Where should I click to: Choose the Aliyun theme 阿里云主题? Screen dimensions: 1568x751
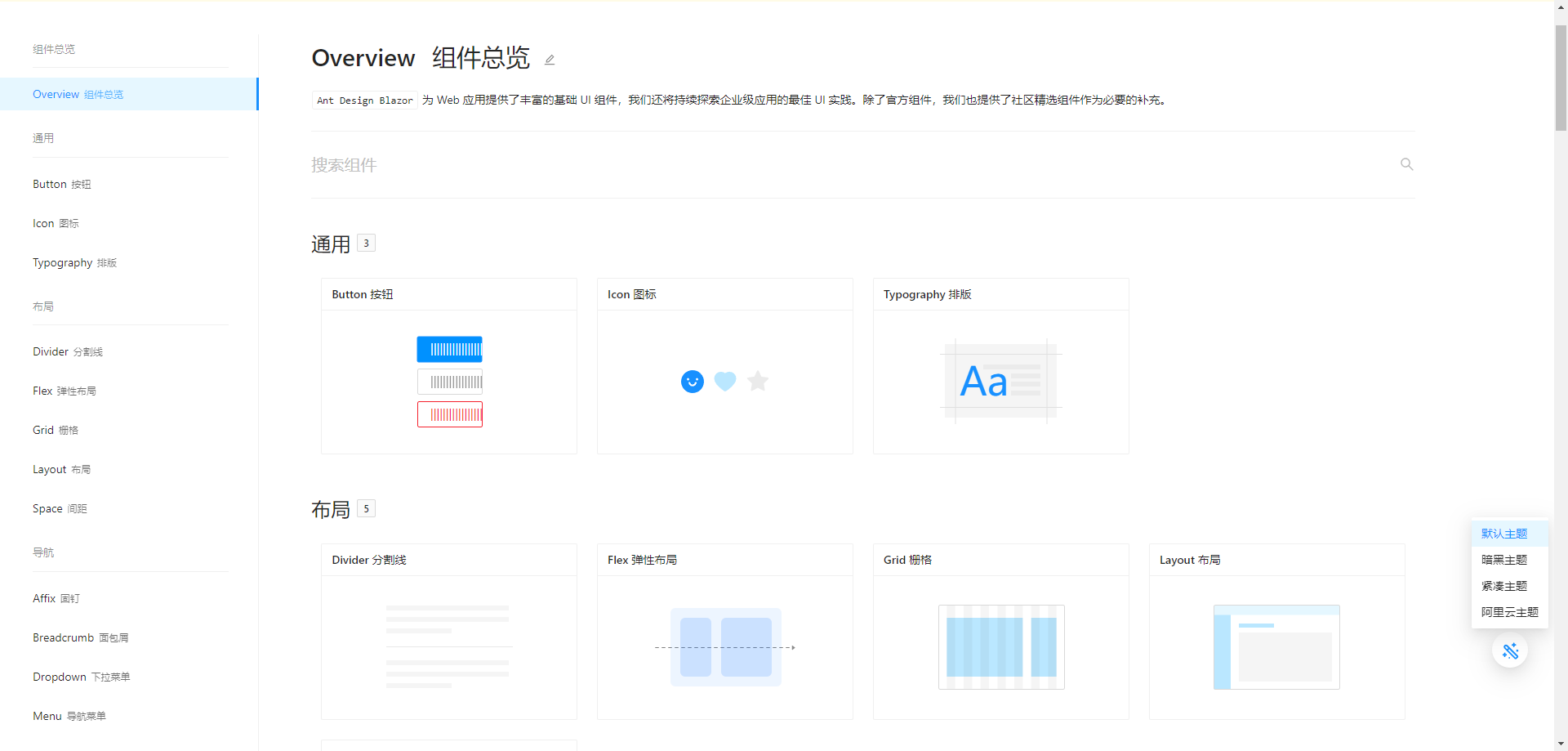1509,612
